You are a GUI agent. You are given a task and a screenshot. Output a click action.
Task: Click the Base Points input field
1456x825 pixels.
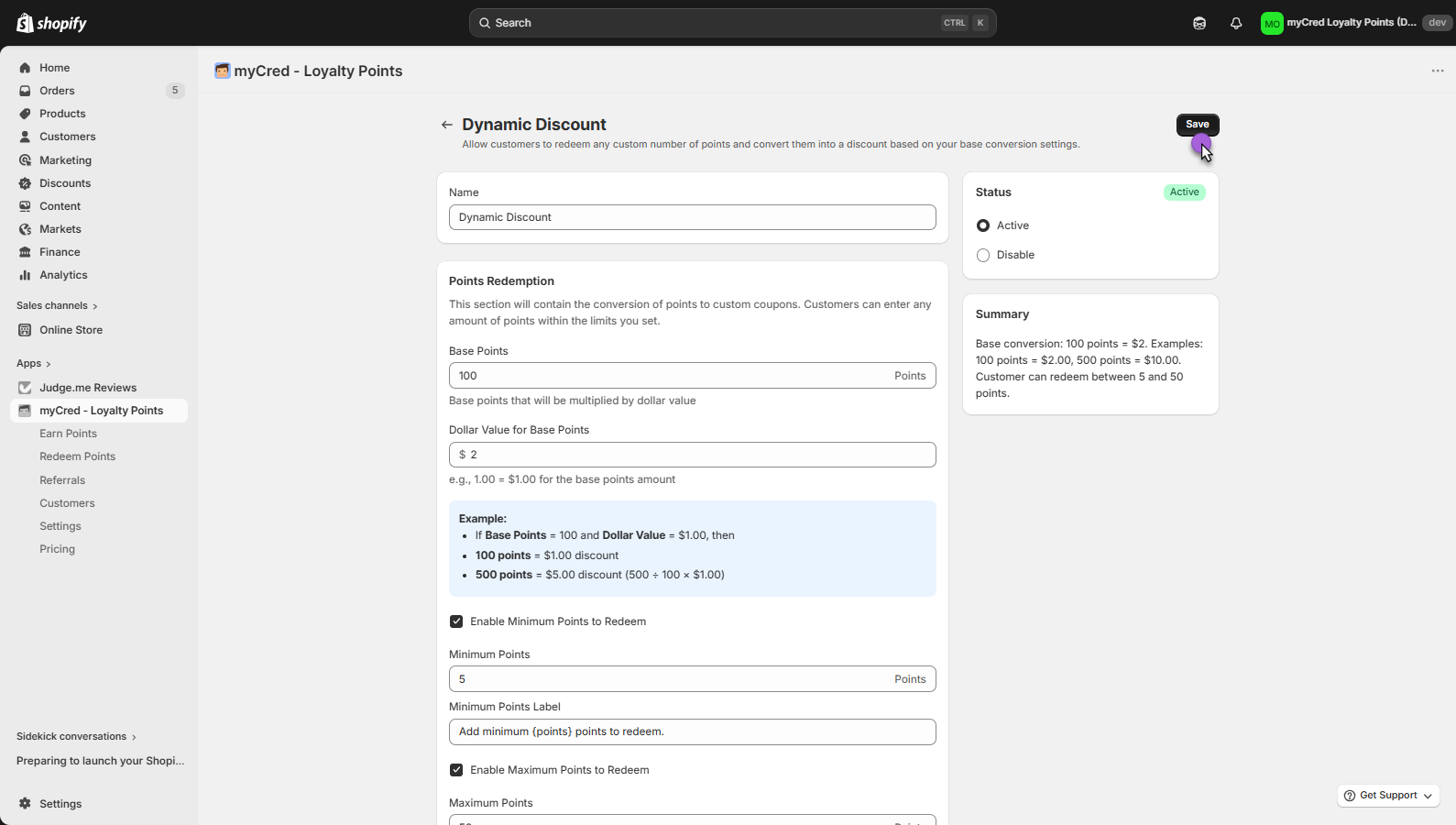(x=669, y=376)
